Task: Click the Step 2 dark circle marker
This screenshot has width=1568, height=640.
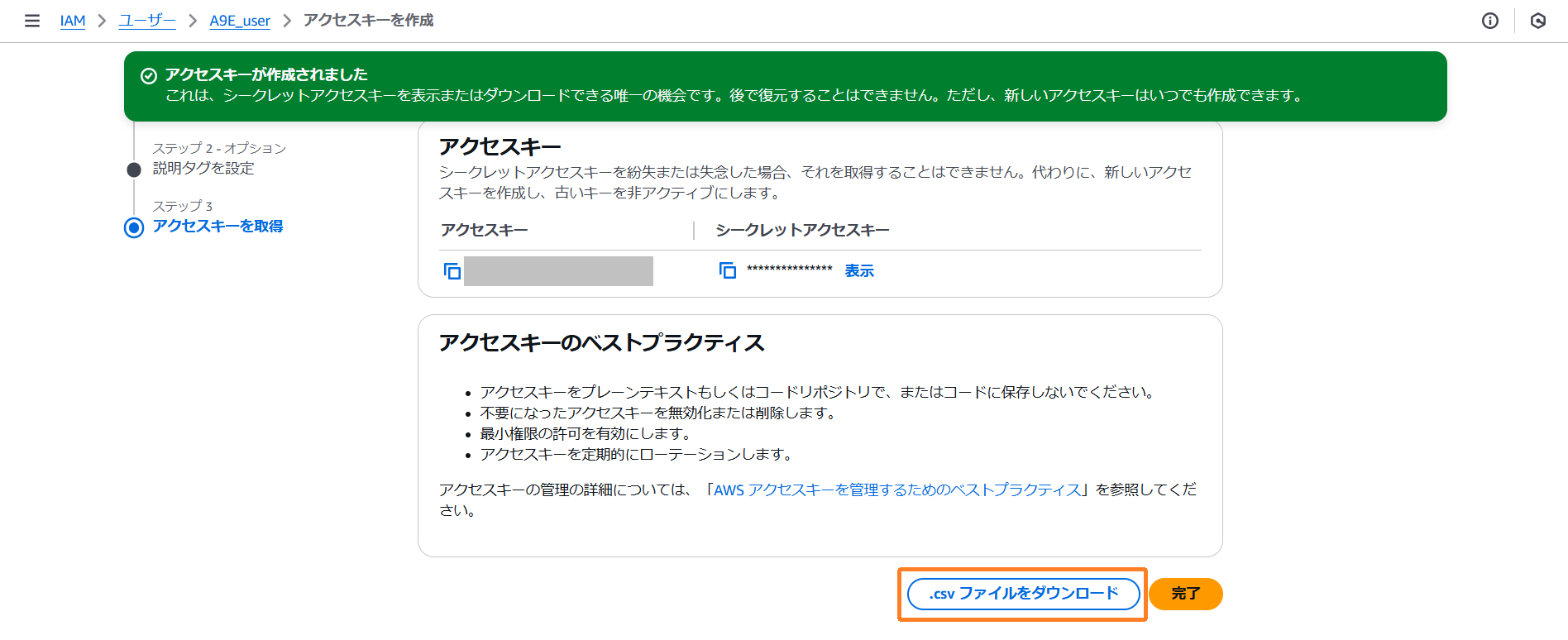Action: pos(134,170)
